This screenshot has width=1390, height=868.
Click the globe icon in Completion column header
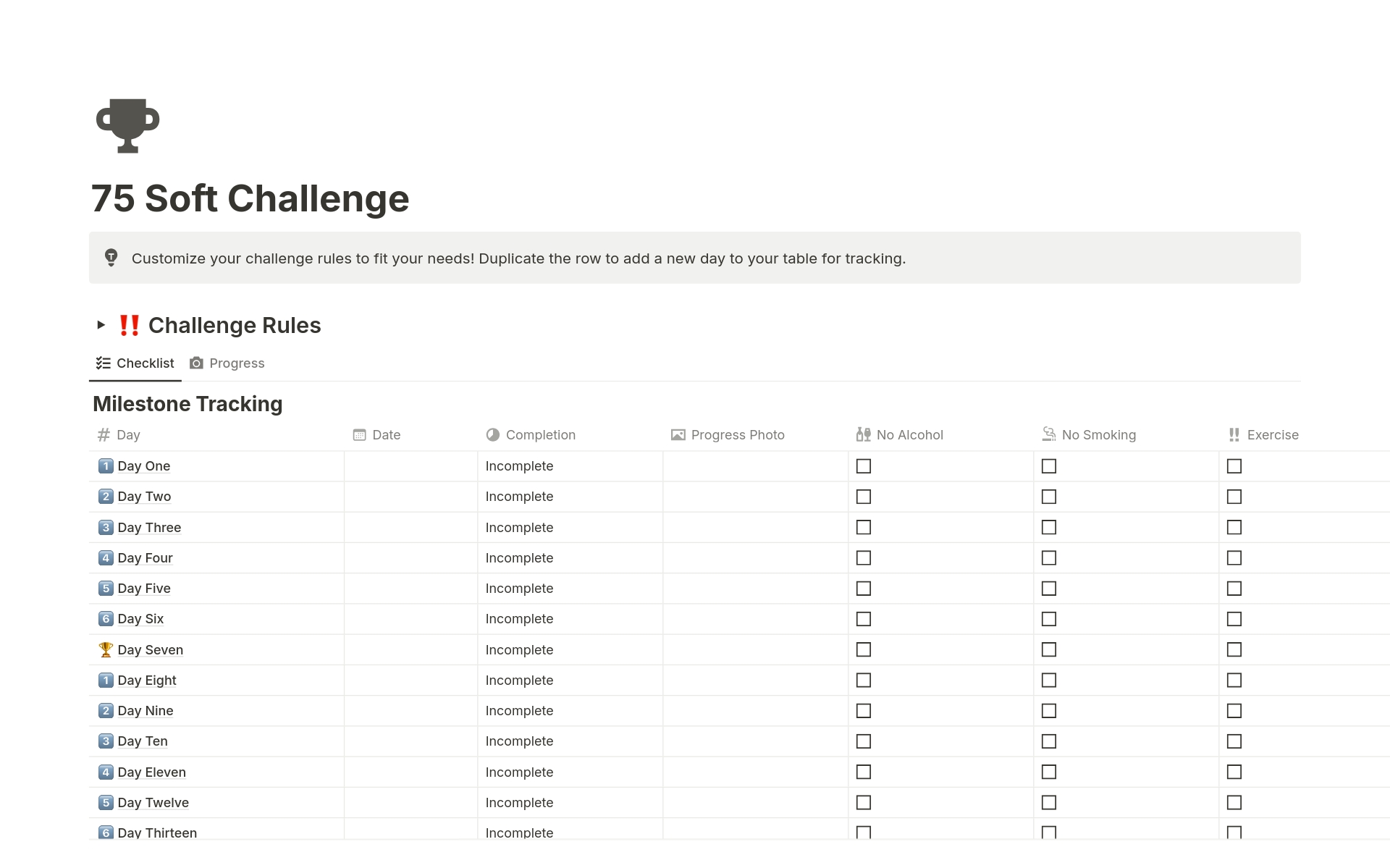[x=492, y=434]
